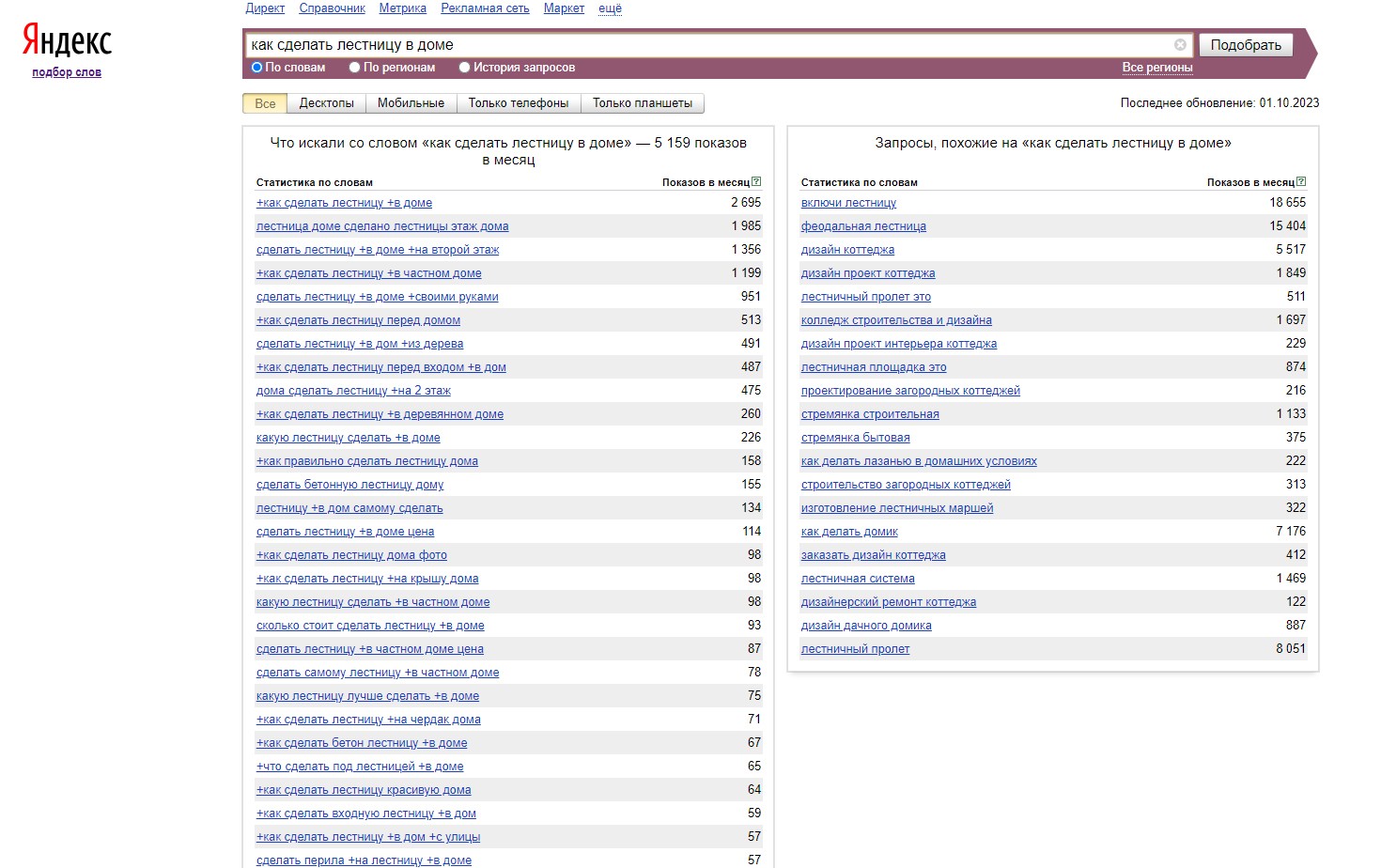Switch to the 'Только телефоны' tab
Viewport: 1381px width, 868px height.
point(519,103)
